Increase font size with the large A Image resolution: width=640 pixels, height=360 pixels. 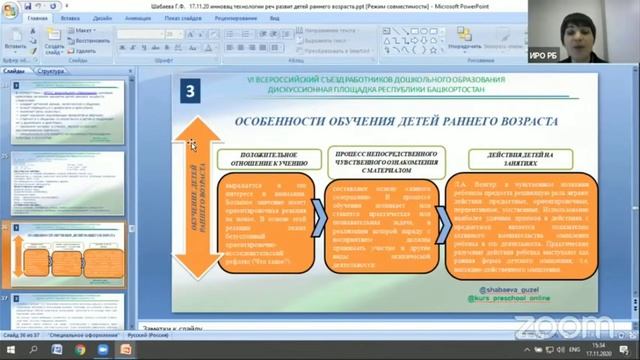coord(190,35)
